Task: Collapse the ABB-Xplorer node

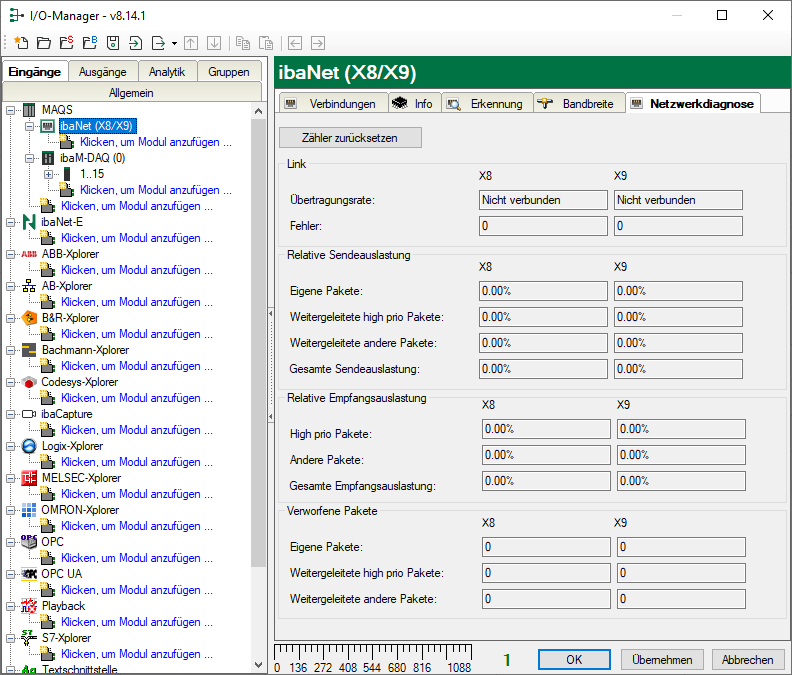Action: 10,254
